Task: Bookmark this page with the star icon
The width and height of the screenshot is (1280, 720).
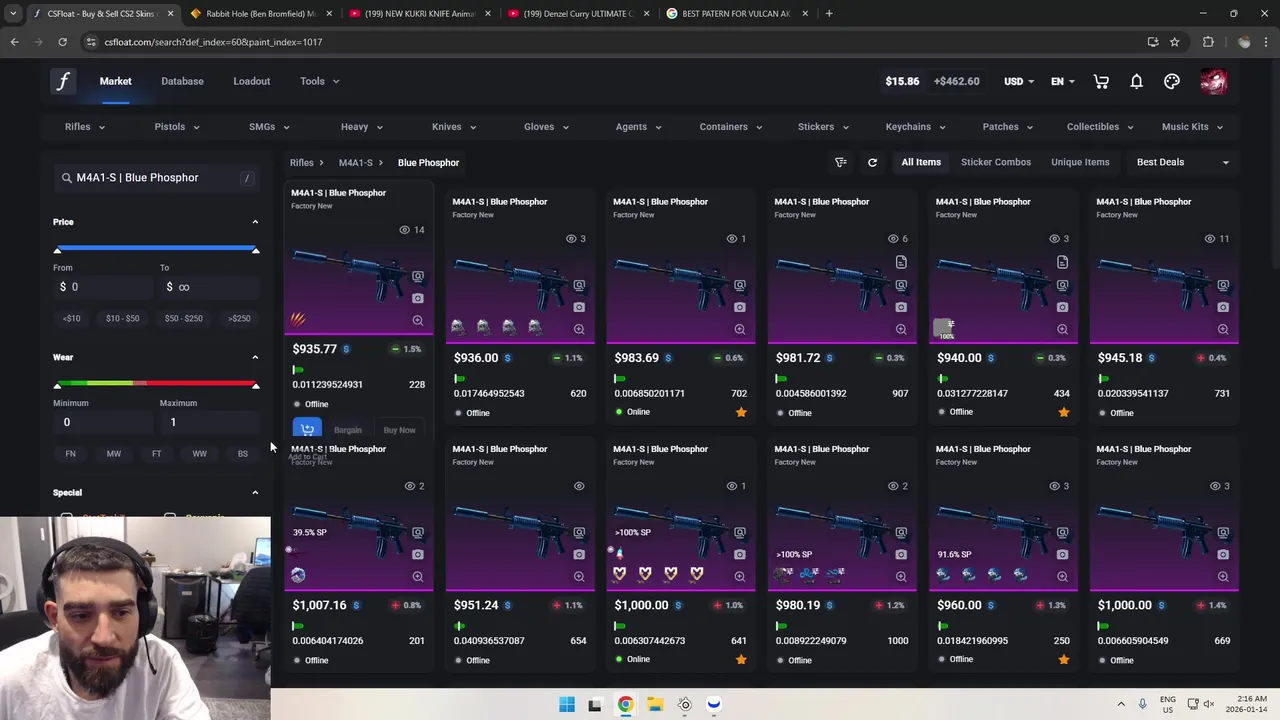Action: 1175,42
